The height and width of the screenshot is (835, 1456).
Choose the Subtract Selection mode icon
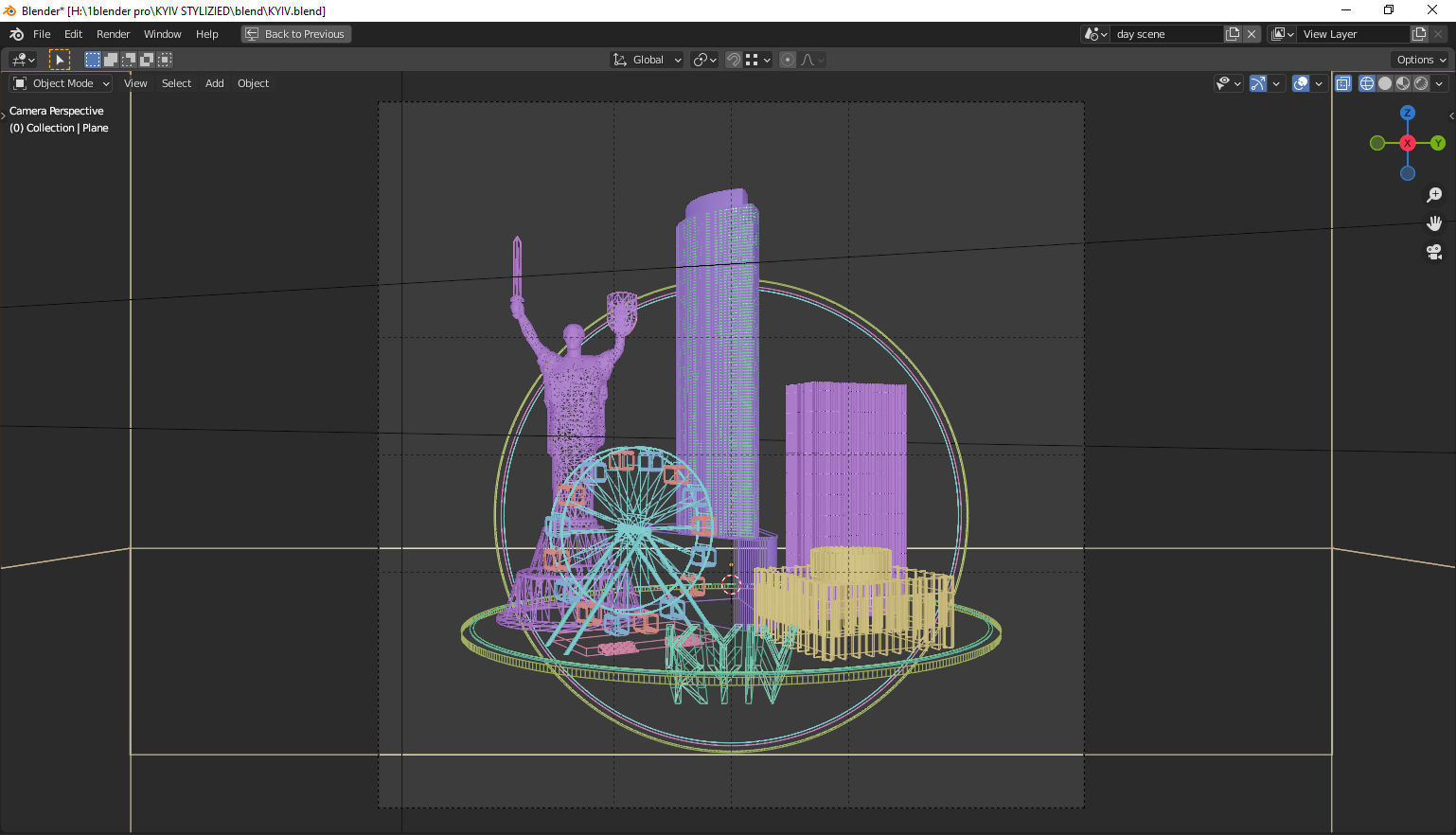[x=129, y=60]
